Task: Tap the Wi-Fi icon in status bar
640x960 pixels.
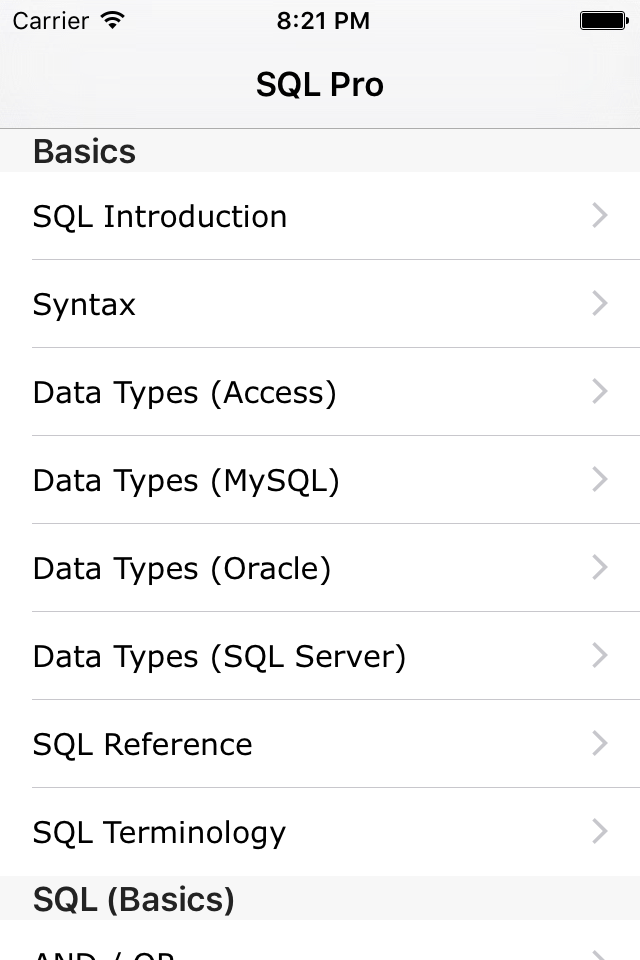Action: click(112, 20)
